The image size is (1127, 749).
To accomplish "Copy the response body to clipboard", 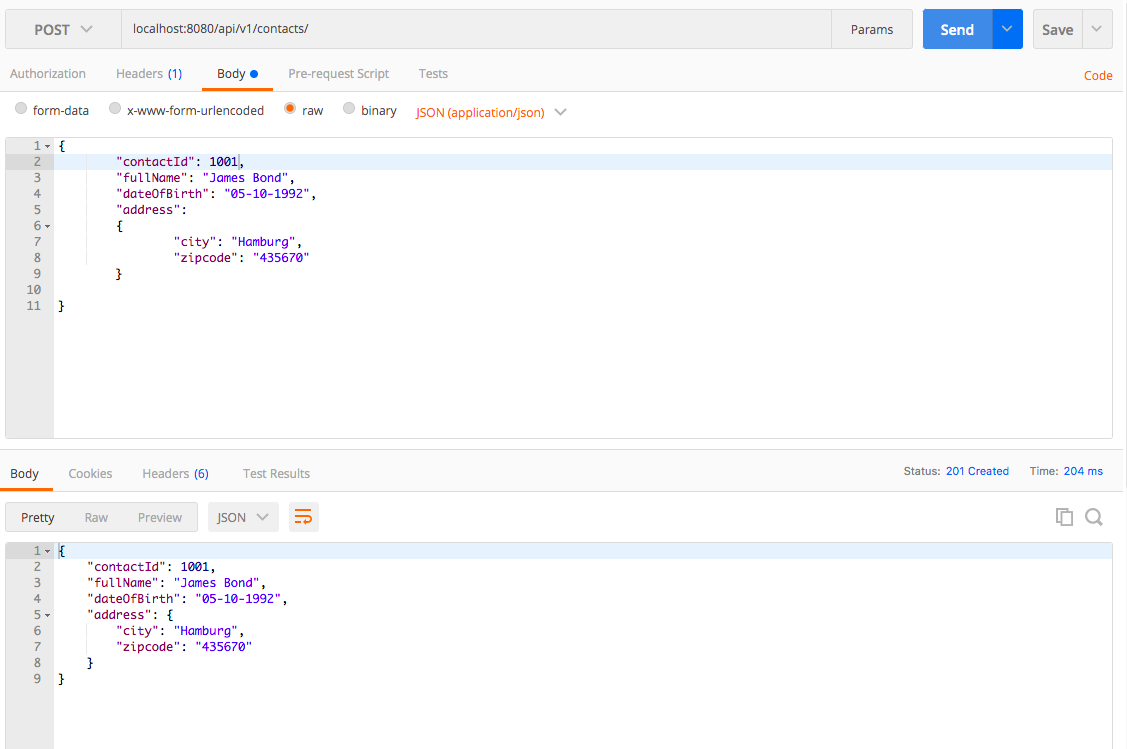I will (1064, 516).
